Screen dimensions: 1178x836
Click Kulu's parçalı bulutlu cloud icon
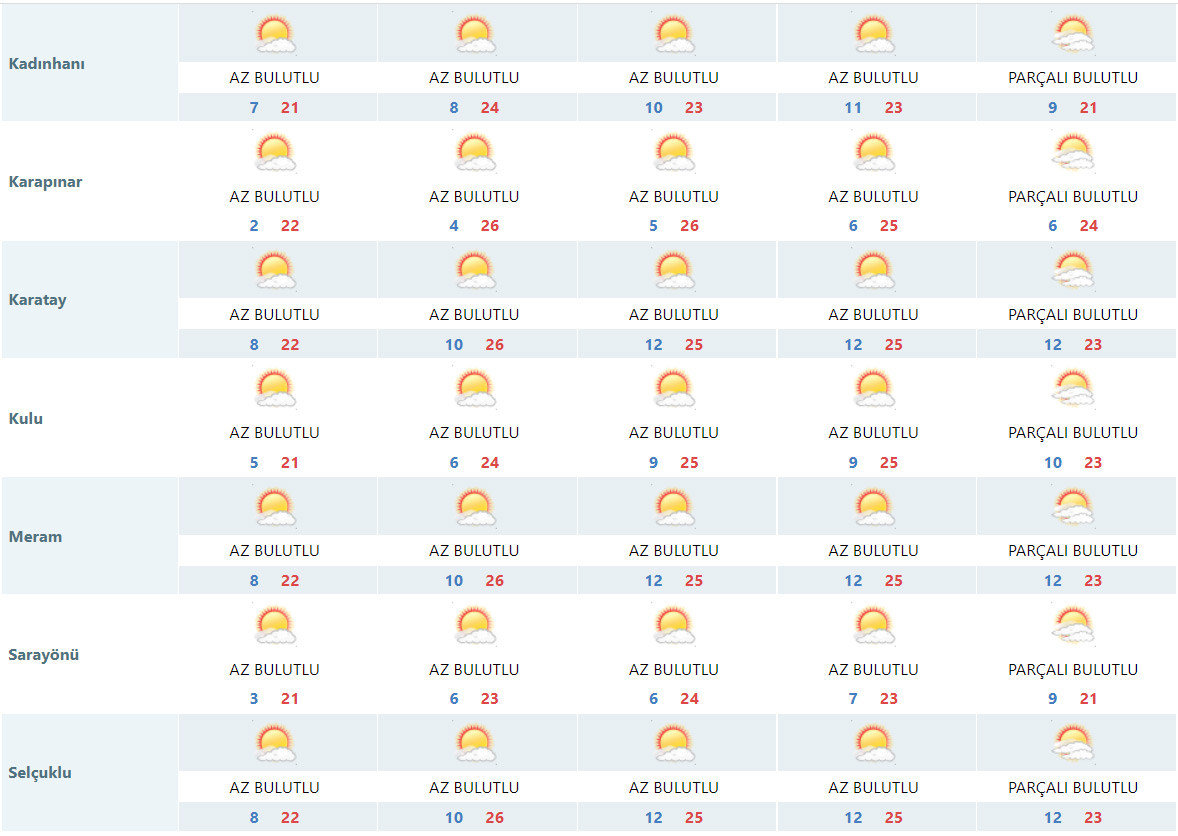(x=1073, y=389)
